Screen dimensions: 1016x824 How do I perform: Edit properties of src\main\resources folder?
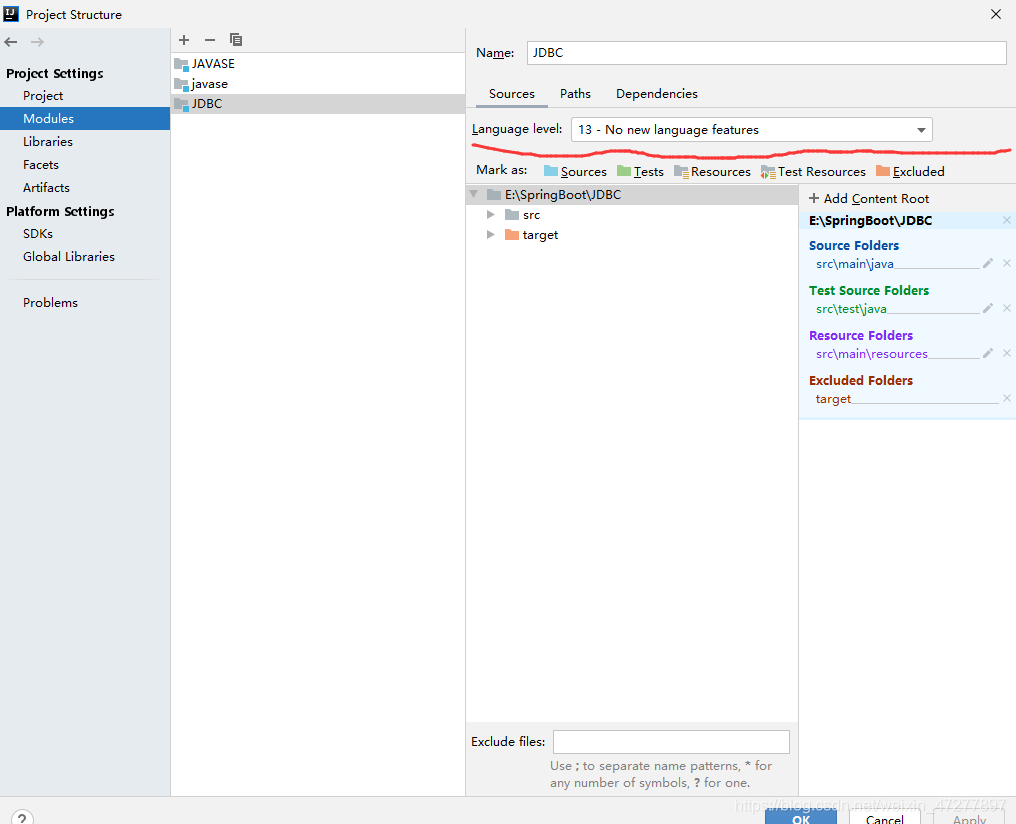pos(987,353)
